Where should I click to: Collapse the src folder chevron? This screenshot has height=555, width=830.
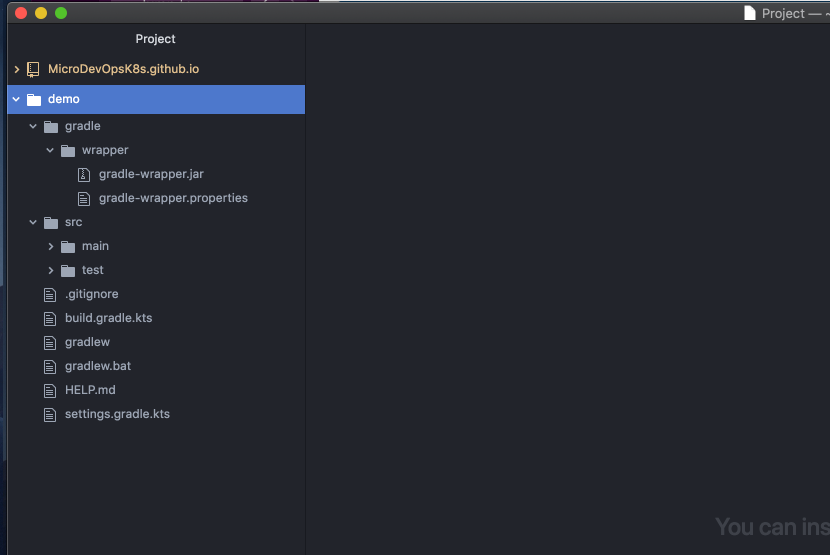[x=33, y=222]
